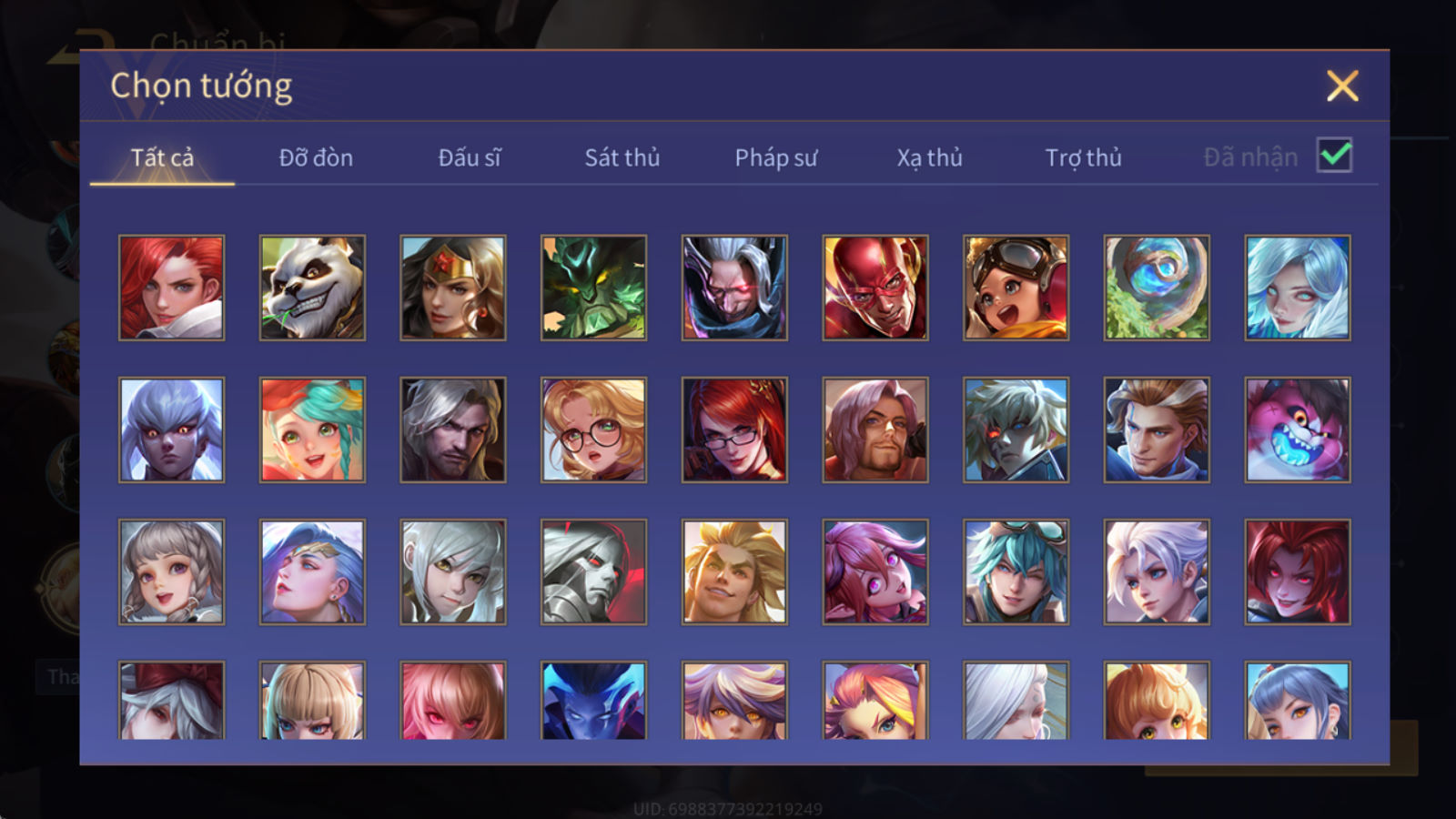This screenshot has width=1456, height=819.
Task: Select the panda hero portrait
Action: pos(312,288)
